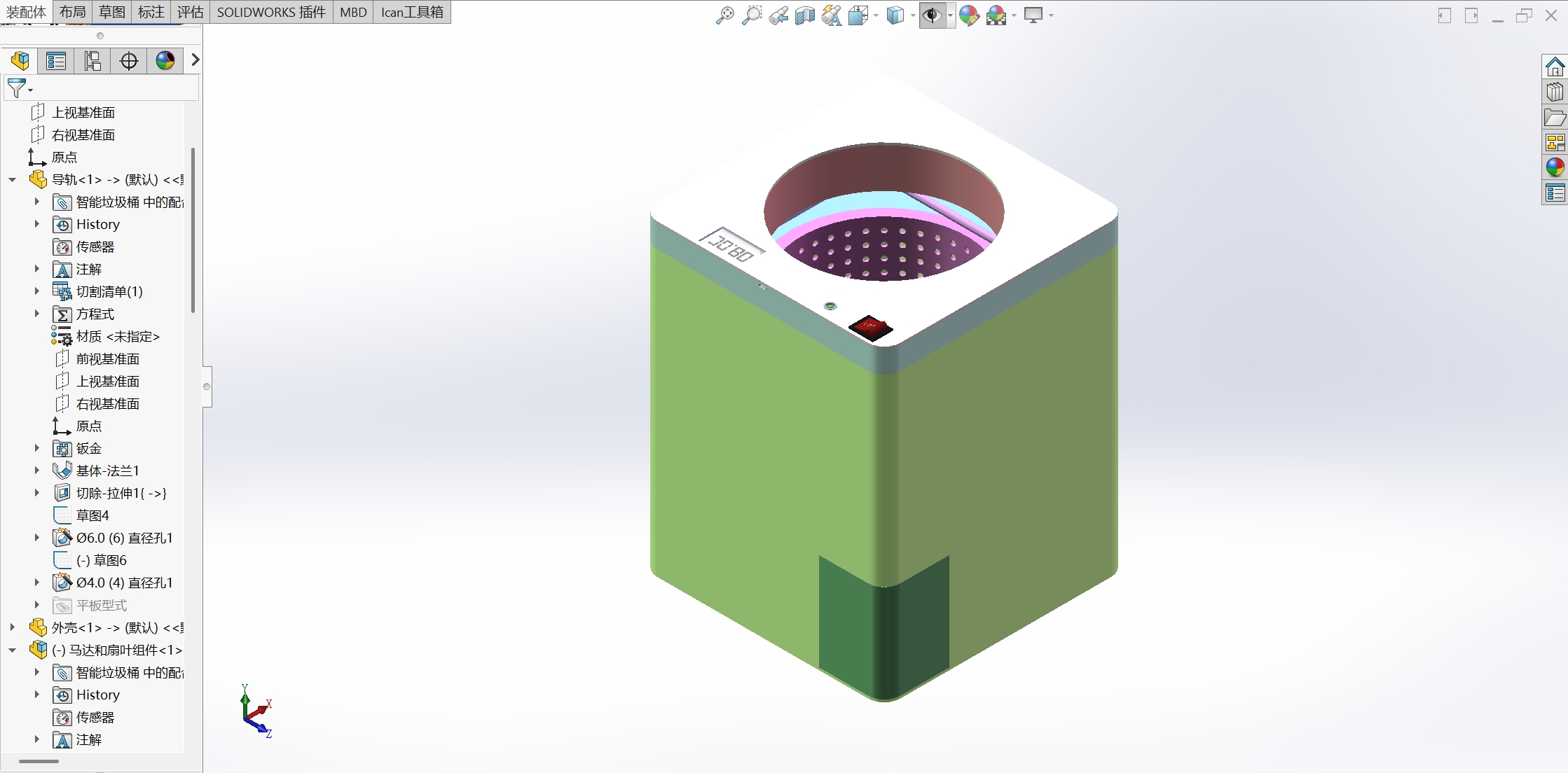Click the DisplayManager color sphere tab
Viewport: 1568px width, 773px height.
165,61
